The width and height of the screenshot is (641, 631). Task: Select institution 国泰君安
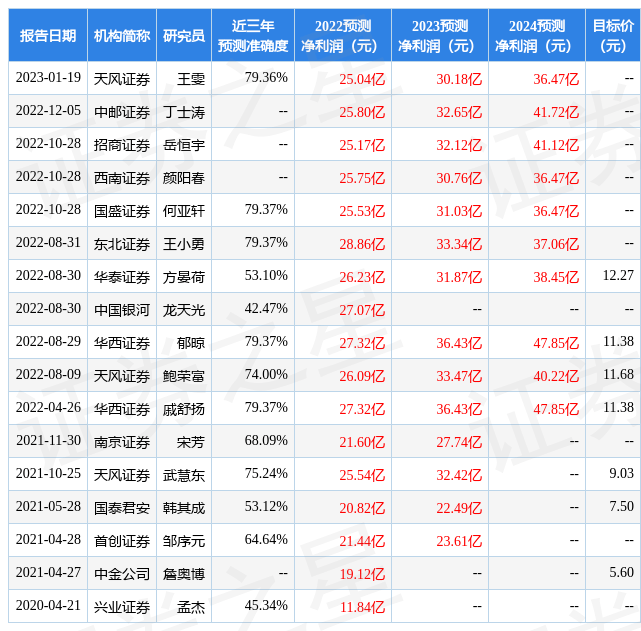point(122,508)
